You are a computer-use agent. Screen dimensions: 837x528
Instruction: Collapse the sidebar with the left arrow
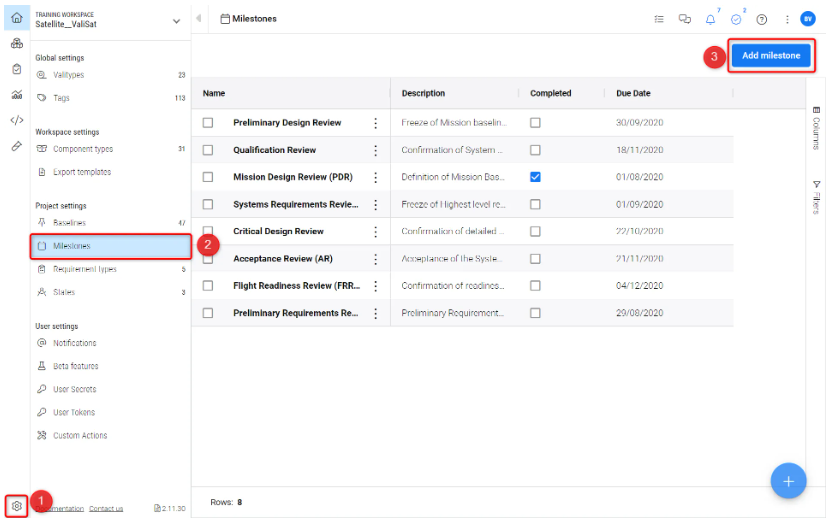(199, 19)
